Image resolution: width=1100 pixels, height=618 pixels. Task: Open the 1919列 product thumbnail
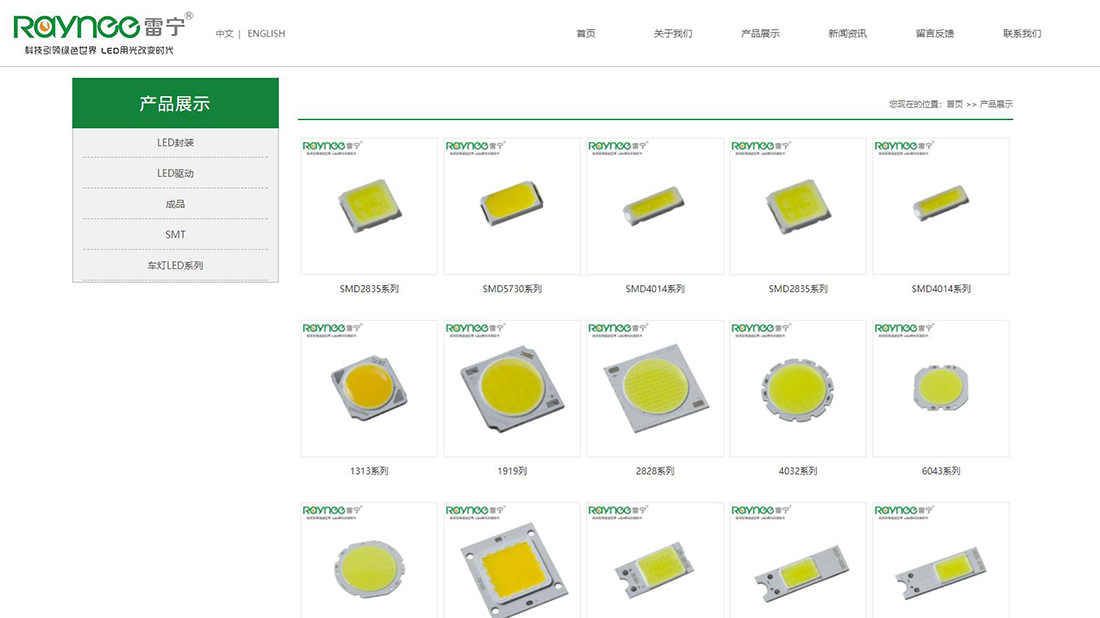point(512,389)
